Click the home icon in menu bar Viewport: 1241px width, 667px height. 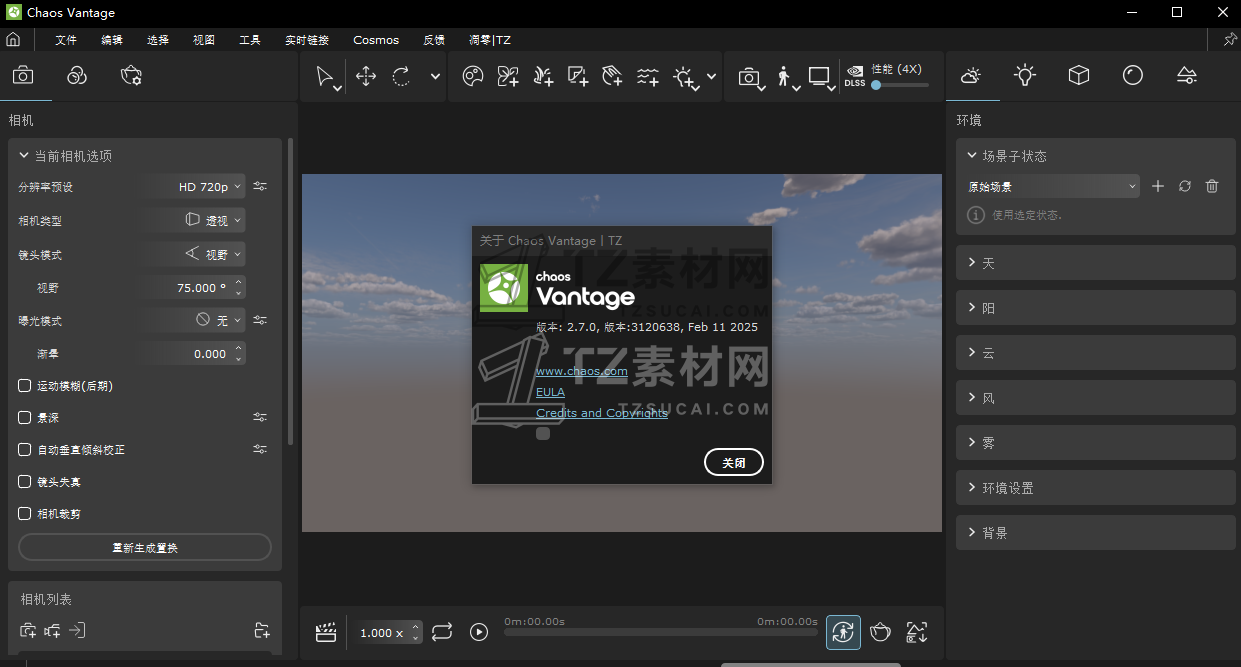click(13, 40)
